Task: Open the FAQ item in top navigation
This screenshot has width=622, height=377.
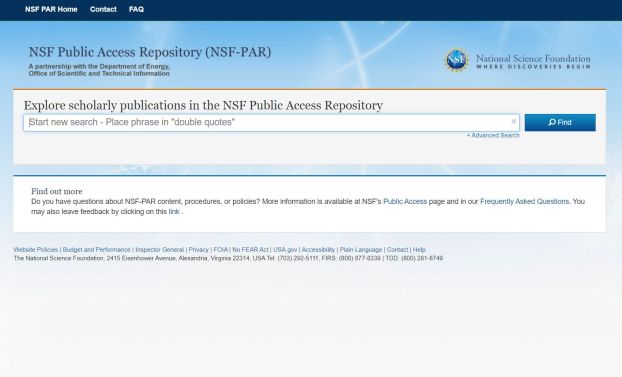Action: tap(136, 9)
